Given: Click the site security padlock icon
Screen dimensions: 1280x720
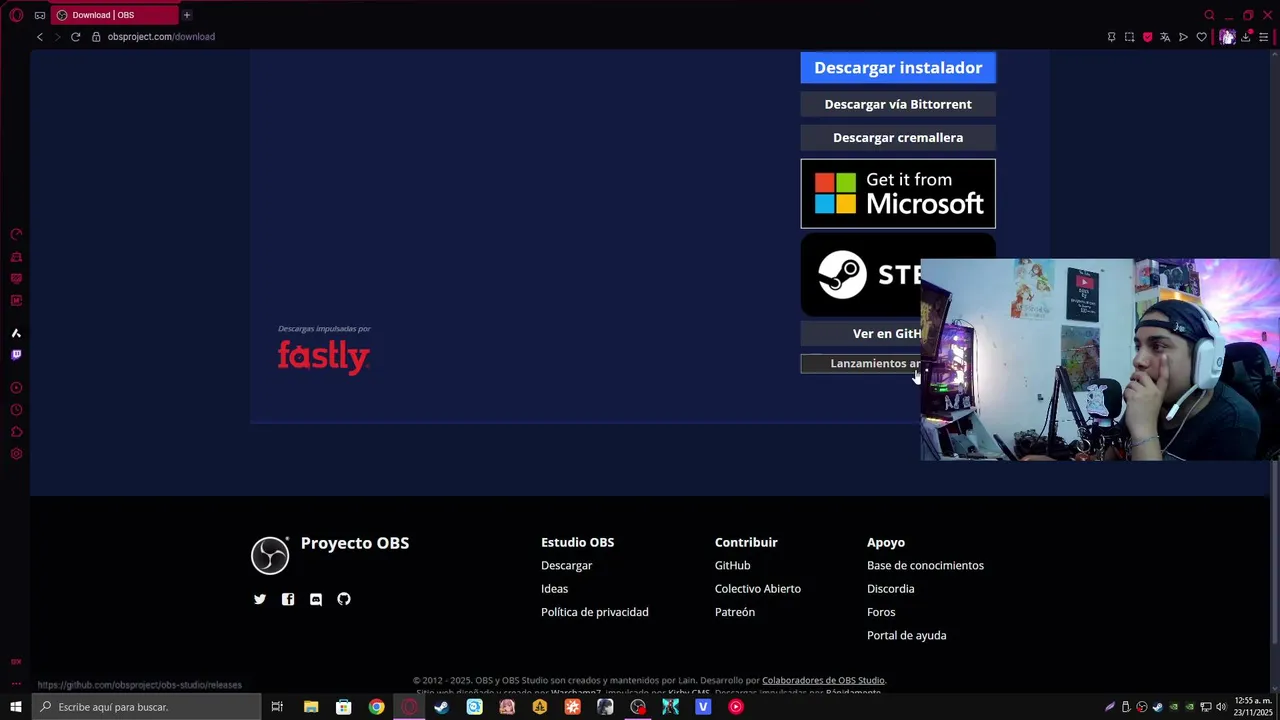Looking at the screenshot, I should coord(96,37).
